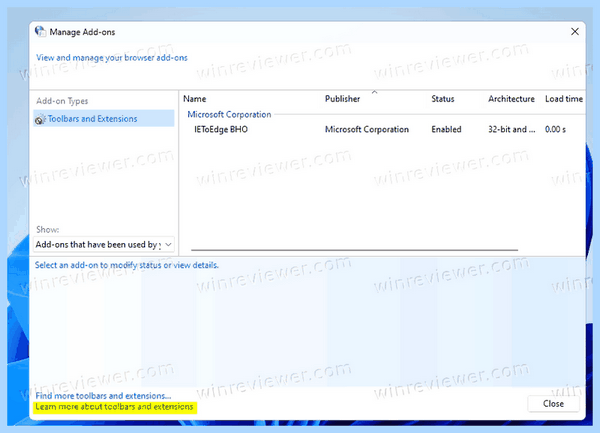Sort by the Name column header
The width and height of the screenshot is (600, 433).
pos(195,99)
